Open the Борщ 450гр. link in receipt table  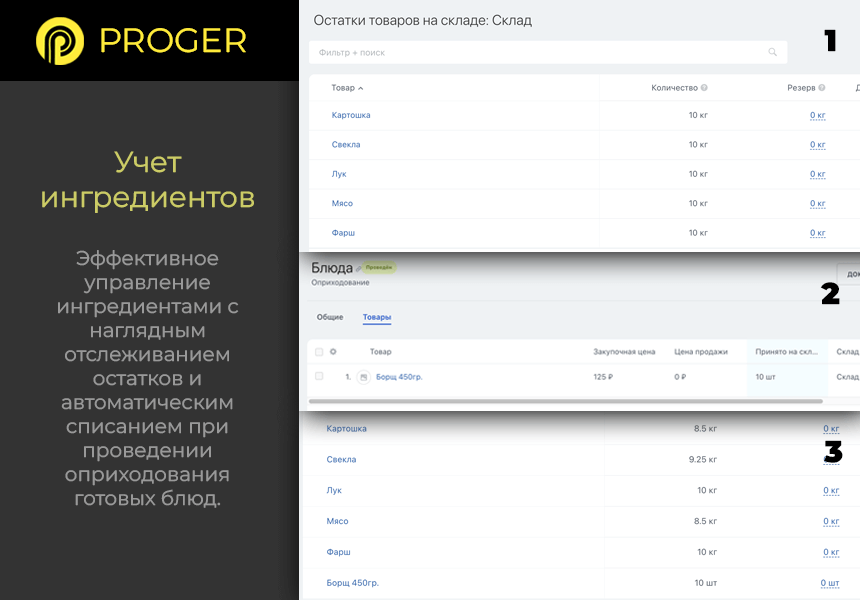(401, 377)
